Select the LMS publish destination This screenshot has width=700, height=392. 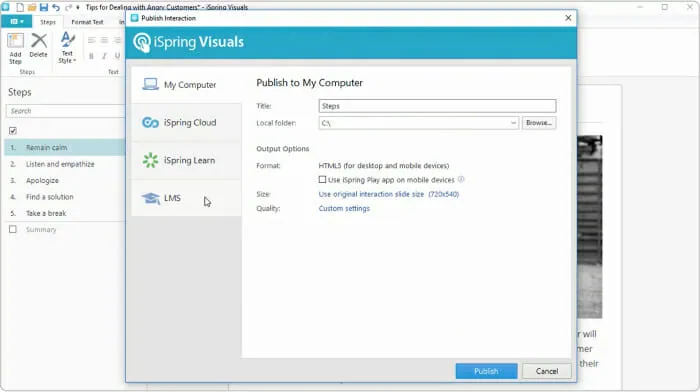(x=187, y=198)
